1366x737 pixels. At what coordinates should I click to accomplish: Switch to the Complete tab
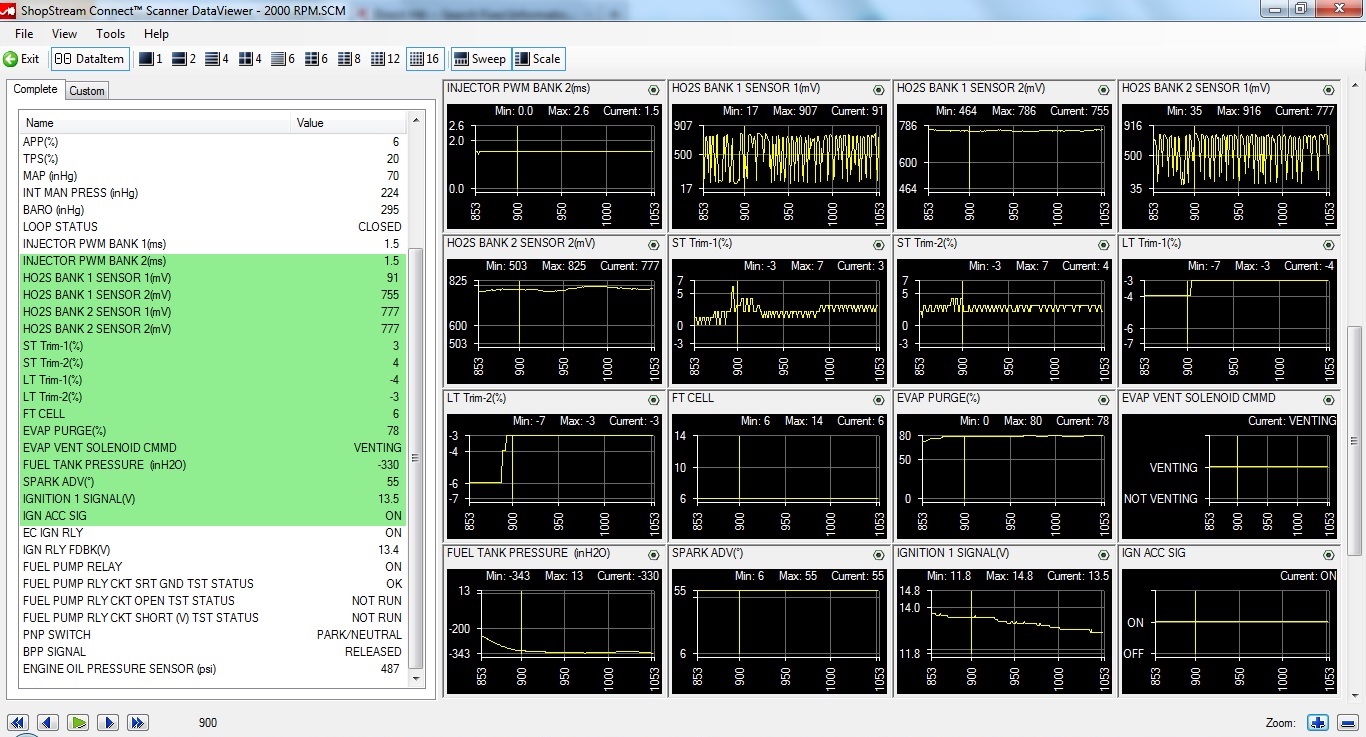coord(36,90)
